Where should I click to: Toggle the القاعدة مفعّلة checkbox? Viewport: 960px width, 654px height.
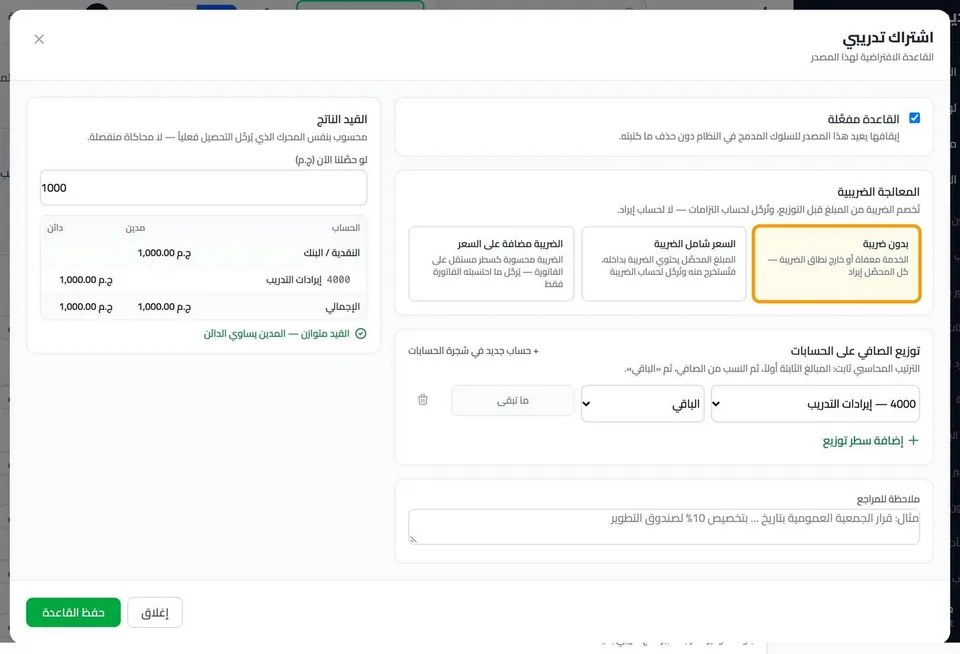[x=914, y=118]
